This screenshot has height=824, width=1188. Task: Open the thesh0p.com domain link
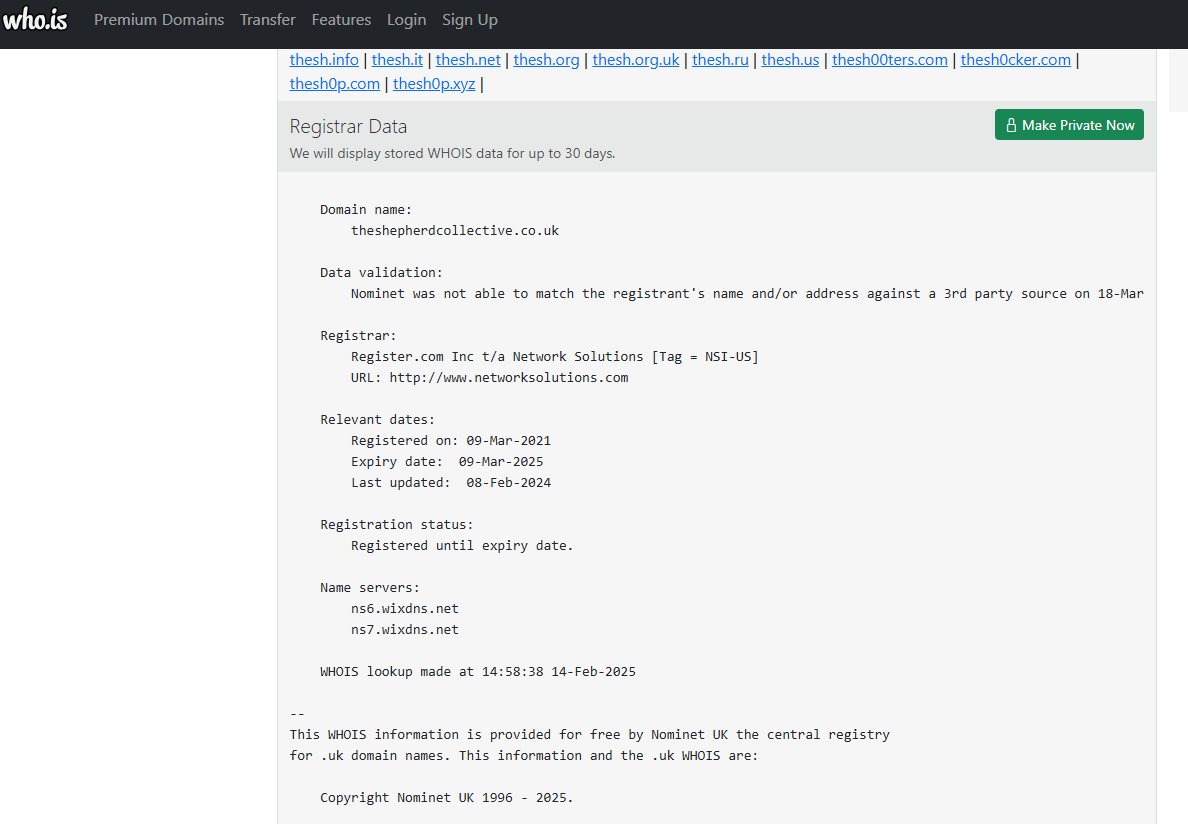334,84
